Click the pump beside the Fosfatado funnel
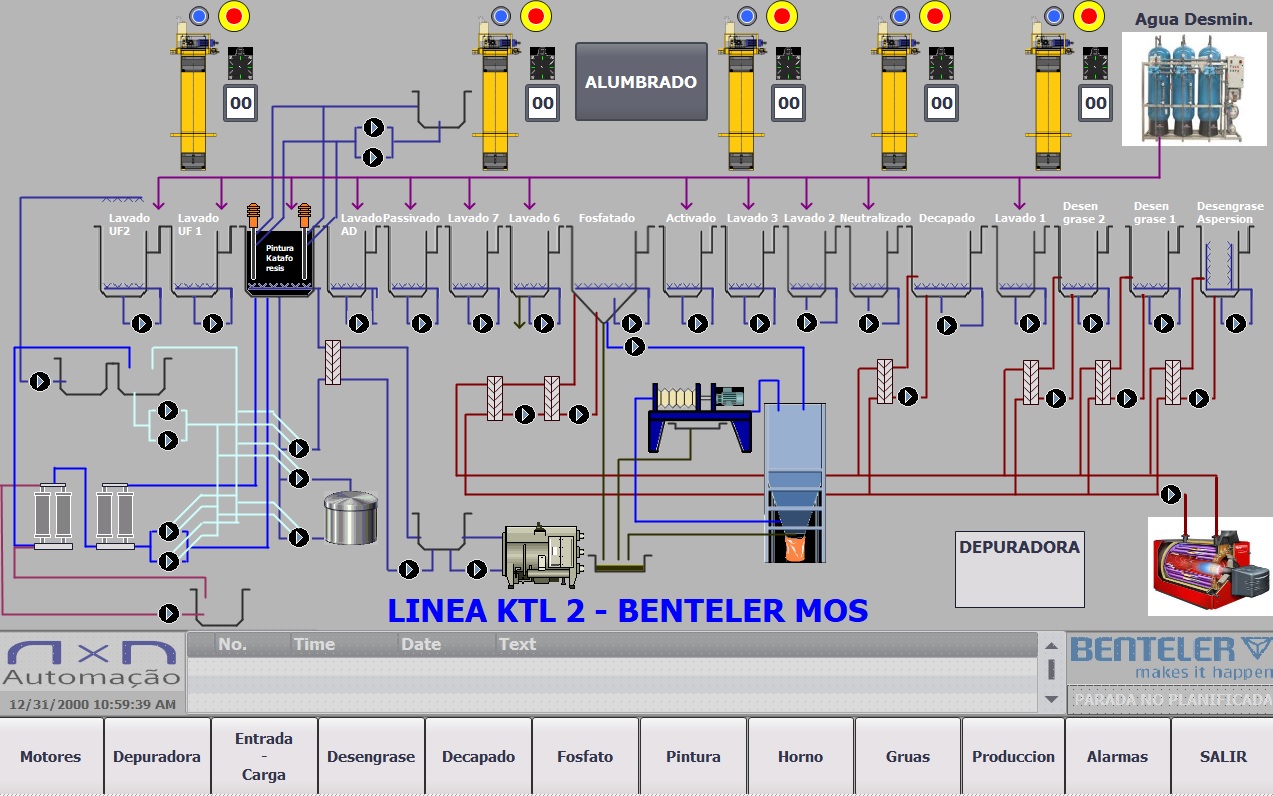Viewport: 1273px width, 796px height. click(x=632, y=323)
